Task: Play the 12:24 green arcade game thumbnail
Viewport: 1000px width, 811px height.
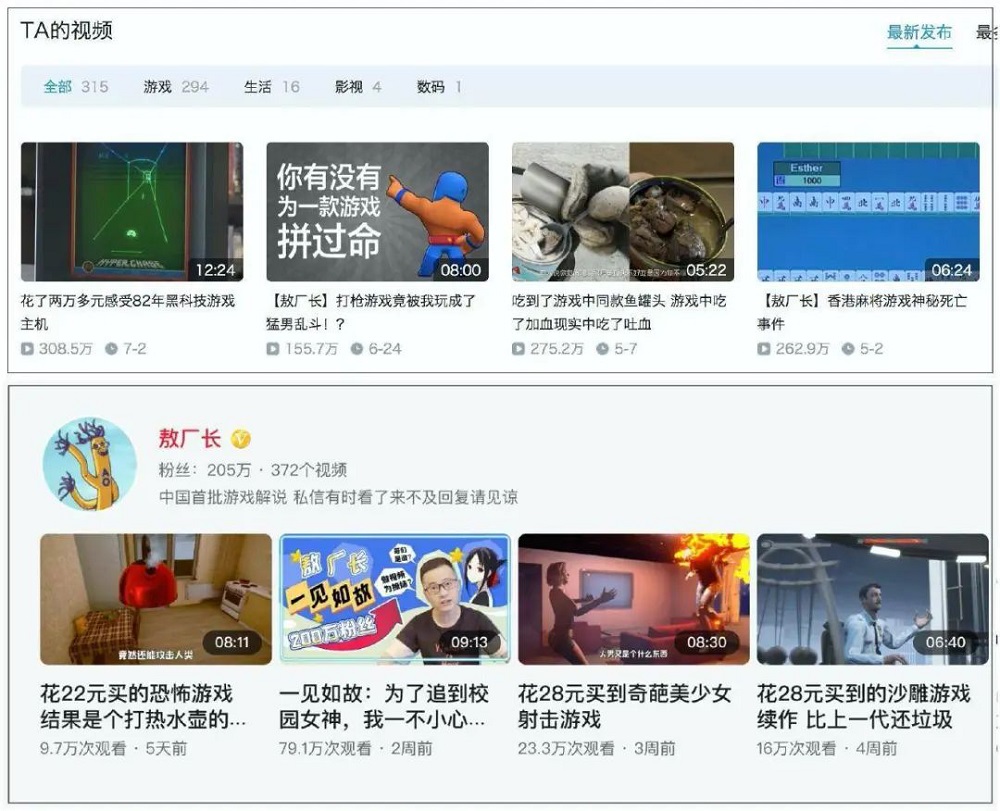Action: click(x=131, y=211)
